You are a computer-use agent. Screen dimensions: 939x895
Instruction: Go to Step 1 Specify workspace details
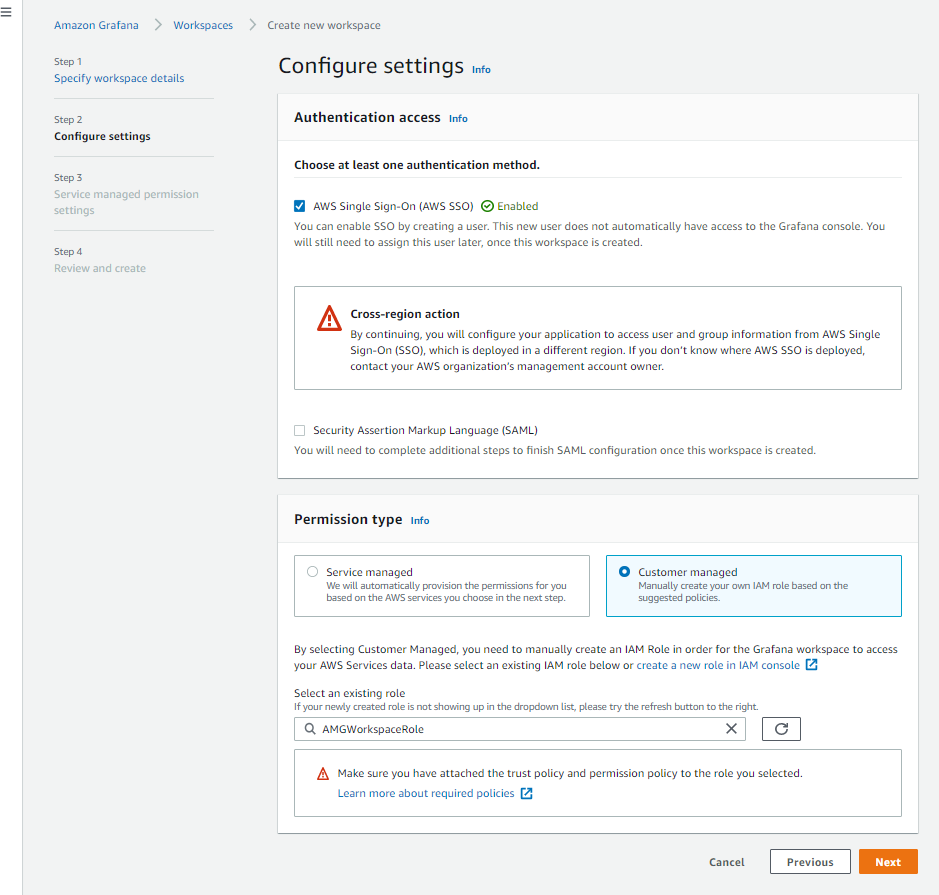[118, 77]
